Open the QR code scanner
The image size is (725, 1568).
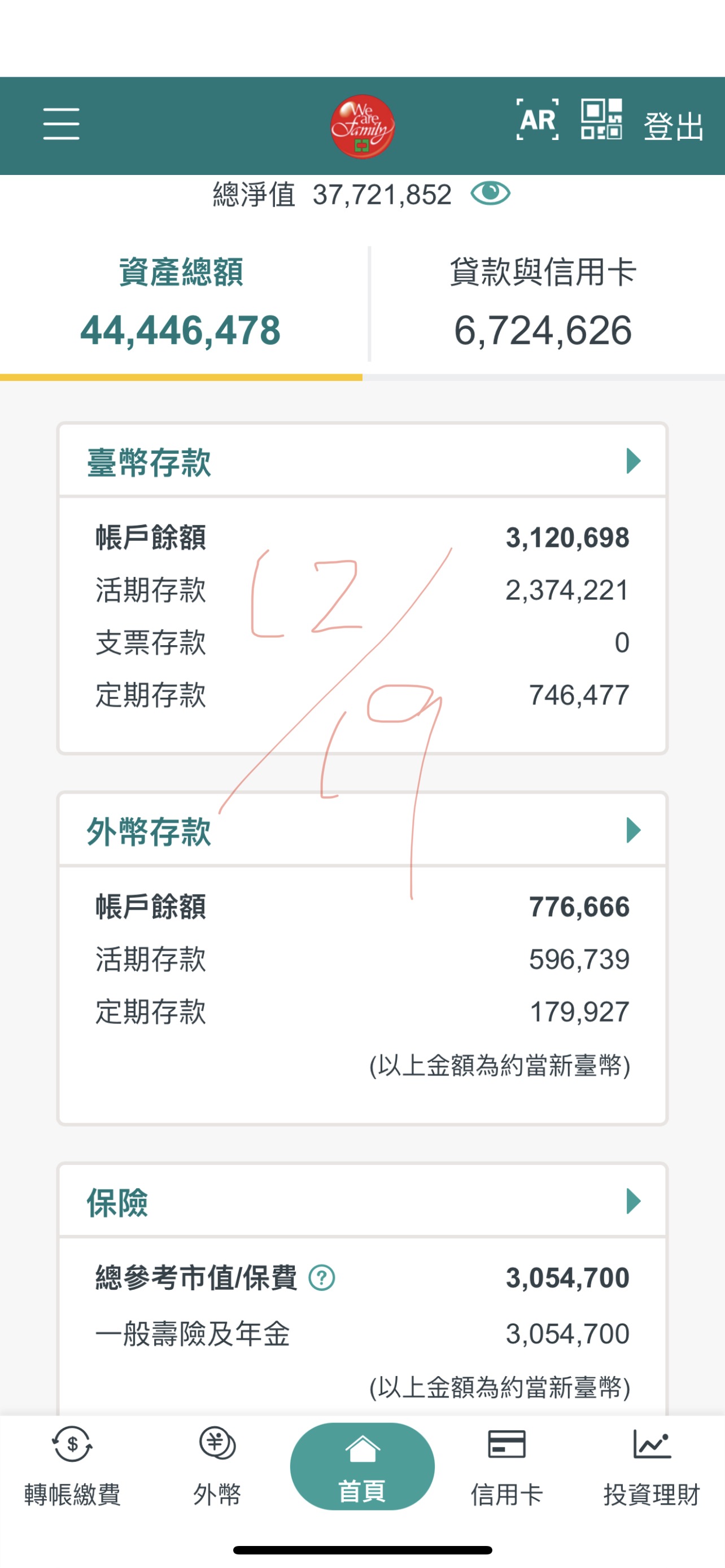point(601,120)
